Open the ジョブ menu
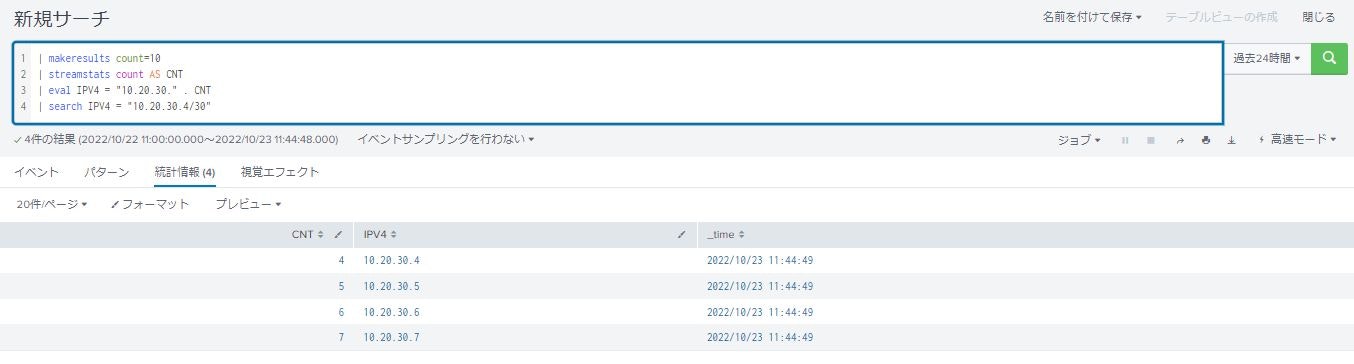The image size is (1354, 364). 1079,140
